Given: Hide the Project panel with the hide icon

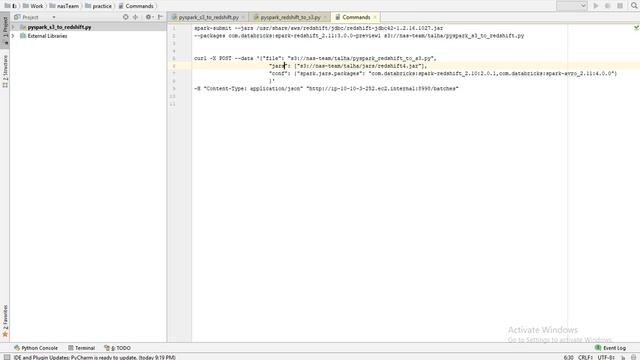Looking at the screenshot, I should [x=160, y=17].
